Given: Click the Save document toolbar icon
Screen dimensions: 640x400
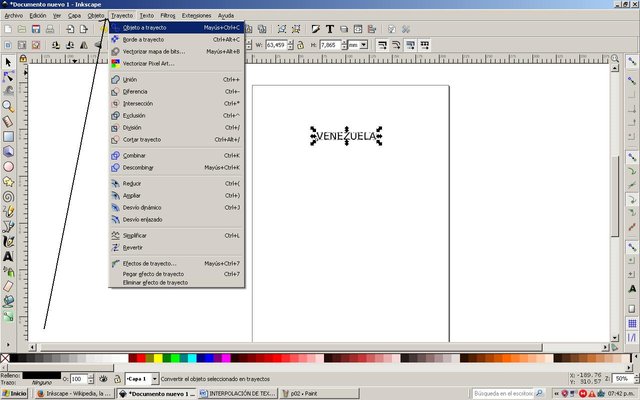Looking at the screenshot, I should [x=36, y=29].
